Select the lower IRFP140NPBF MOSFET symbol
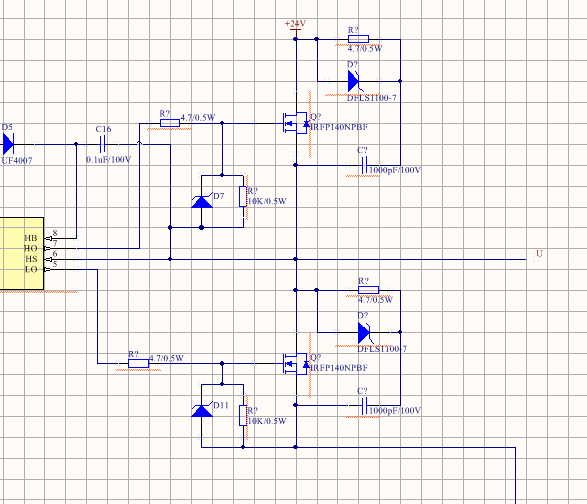587x504 pixels. [x=296, y=364]
